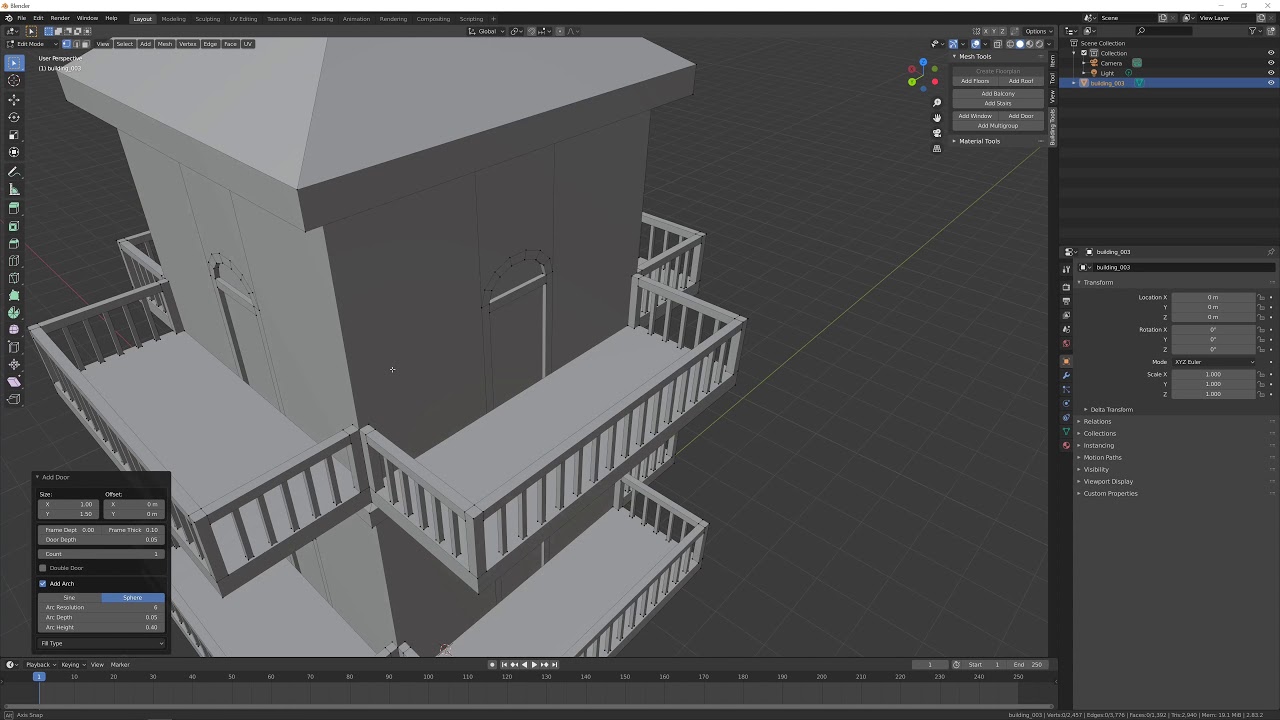
Task: Switch to the UV Editing workspace tab
Action: click(243, 18)
